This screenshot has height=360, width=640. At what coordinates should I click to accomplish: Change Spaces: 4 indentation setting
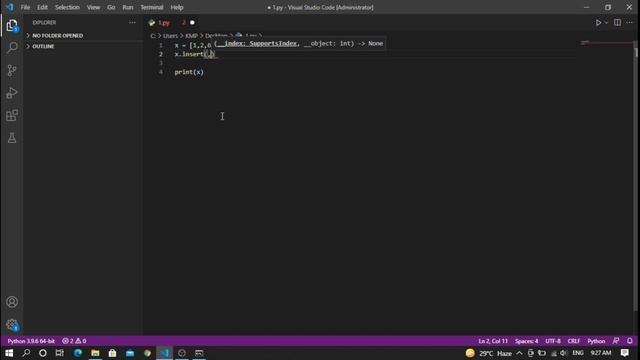click(526, 341)
